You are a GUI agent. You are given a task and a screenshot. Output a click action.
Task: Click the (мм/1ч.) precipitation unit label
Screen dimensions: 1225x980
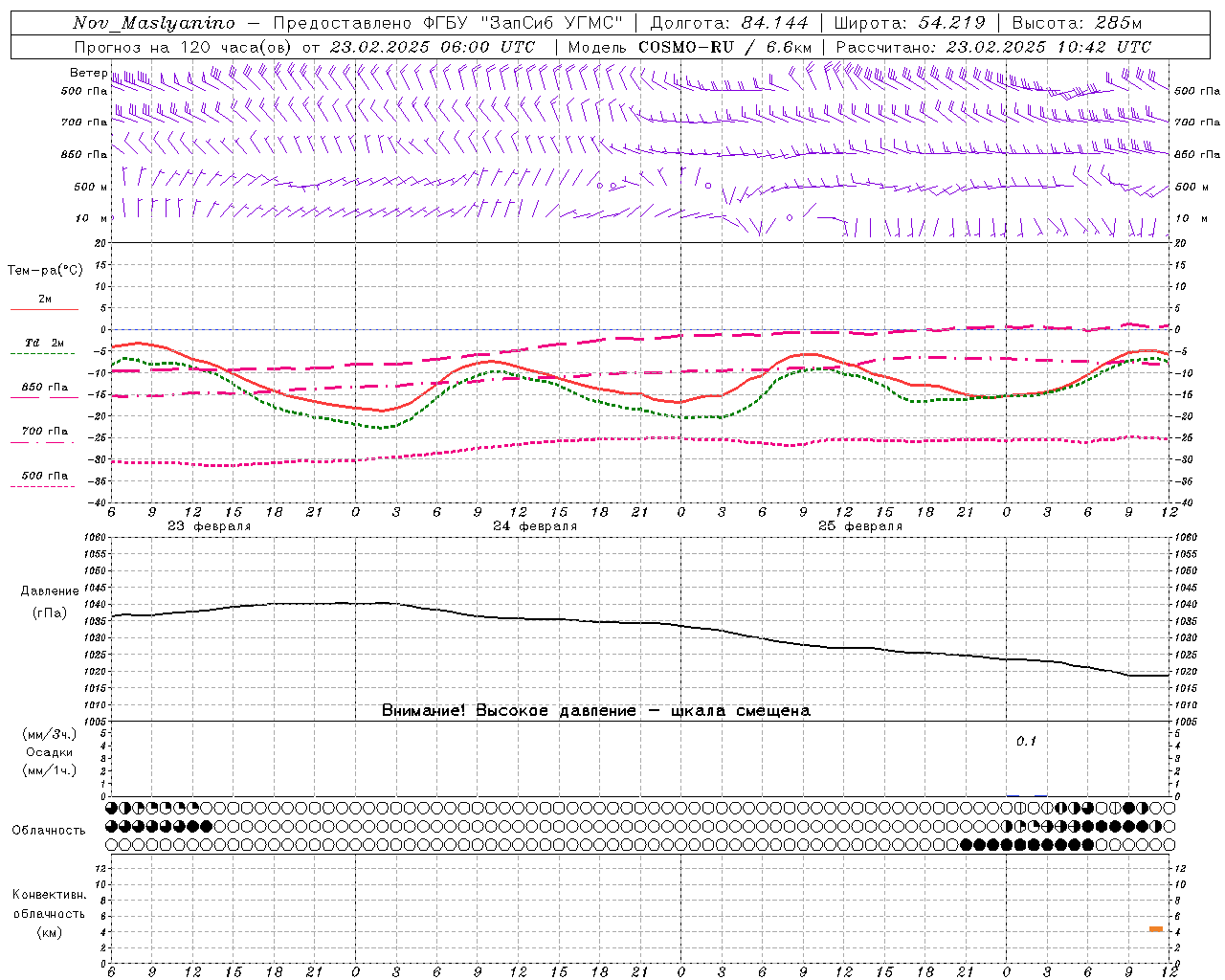coord(50,770)
